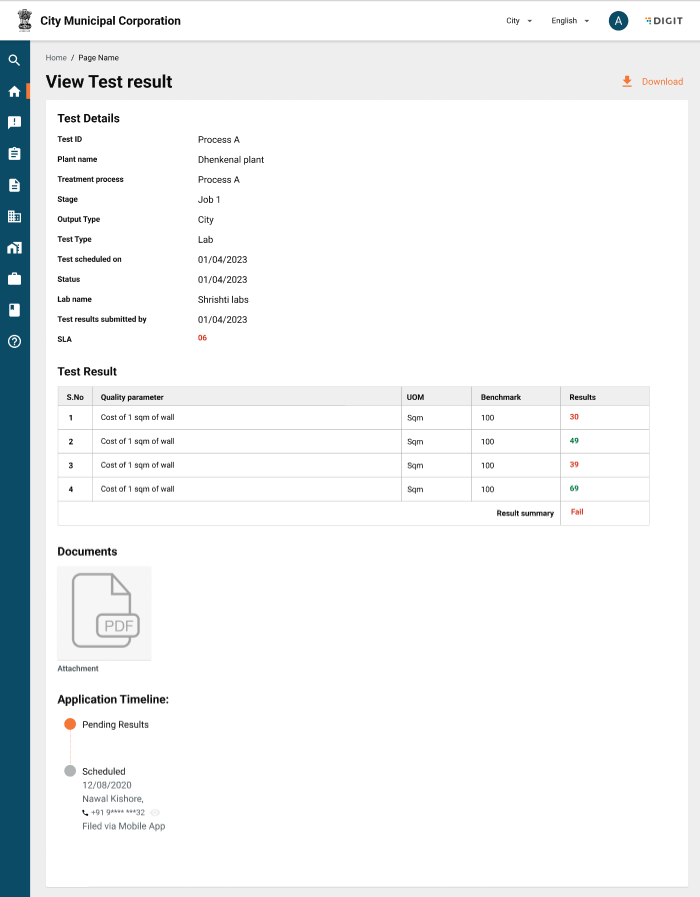Select the house property icon in the sidebar
Image resolution: width=700 pixels, height=897 pixels.
point(14,247)
